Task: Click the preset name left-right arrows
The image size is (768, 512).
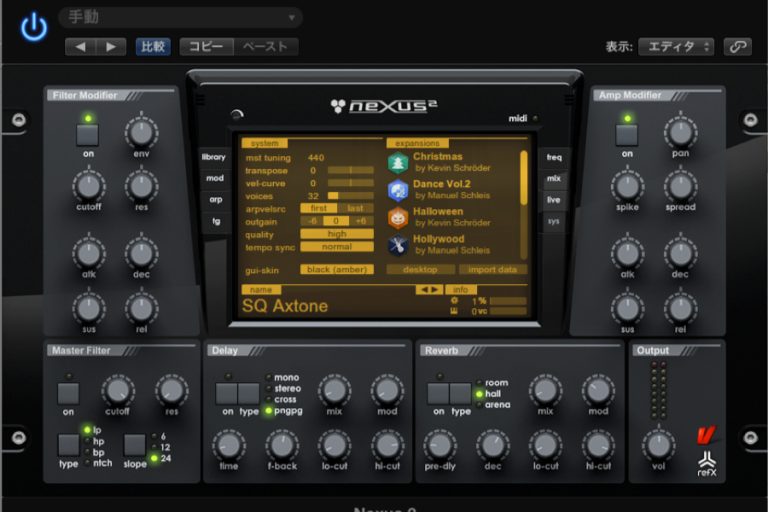Action: pyautogui.click(x=430, y=290)
